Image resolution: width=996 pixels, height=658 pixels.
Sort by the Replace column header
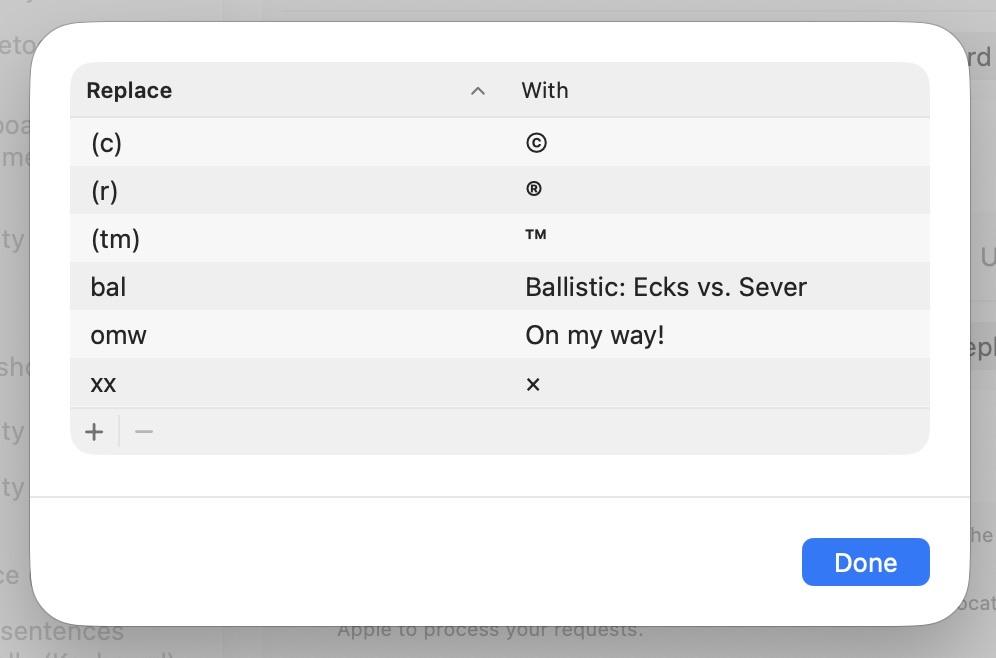(x=129, y=91)
